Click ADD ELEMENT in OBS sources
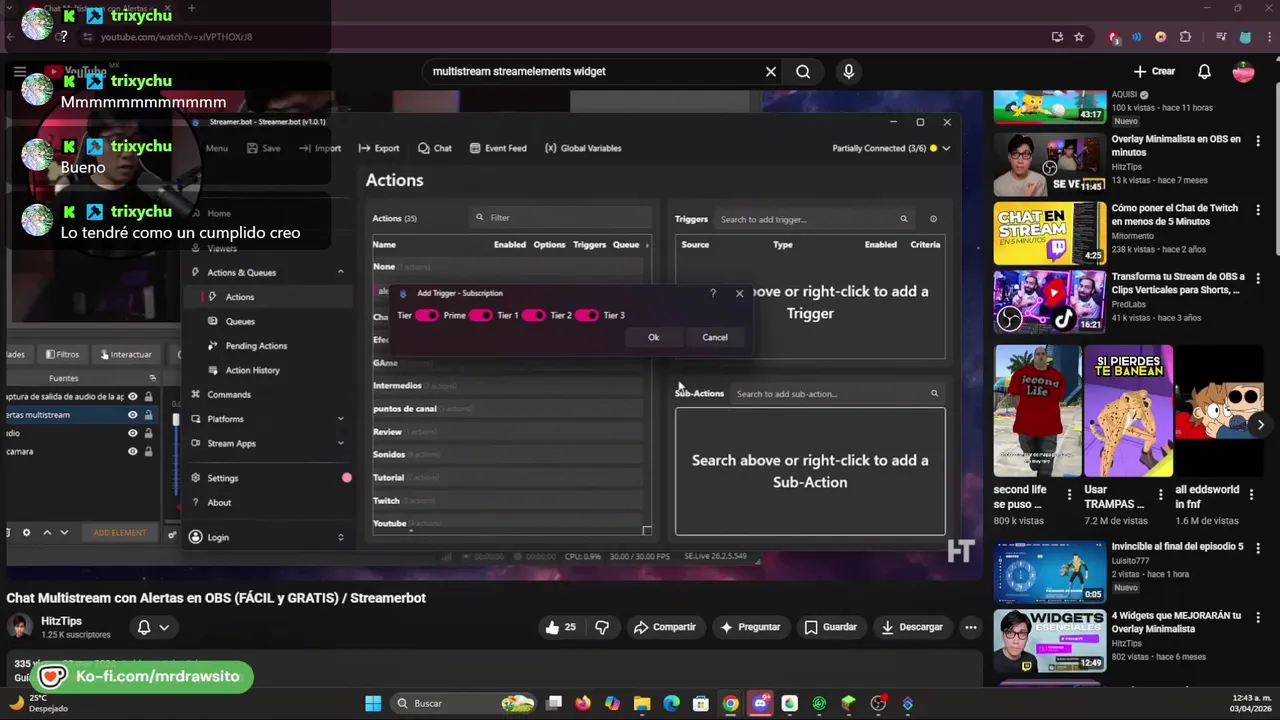This screenshot has height=720, width=1280. [120, 533]
